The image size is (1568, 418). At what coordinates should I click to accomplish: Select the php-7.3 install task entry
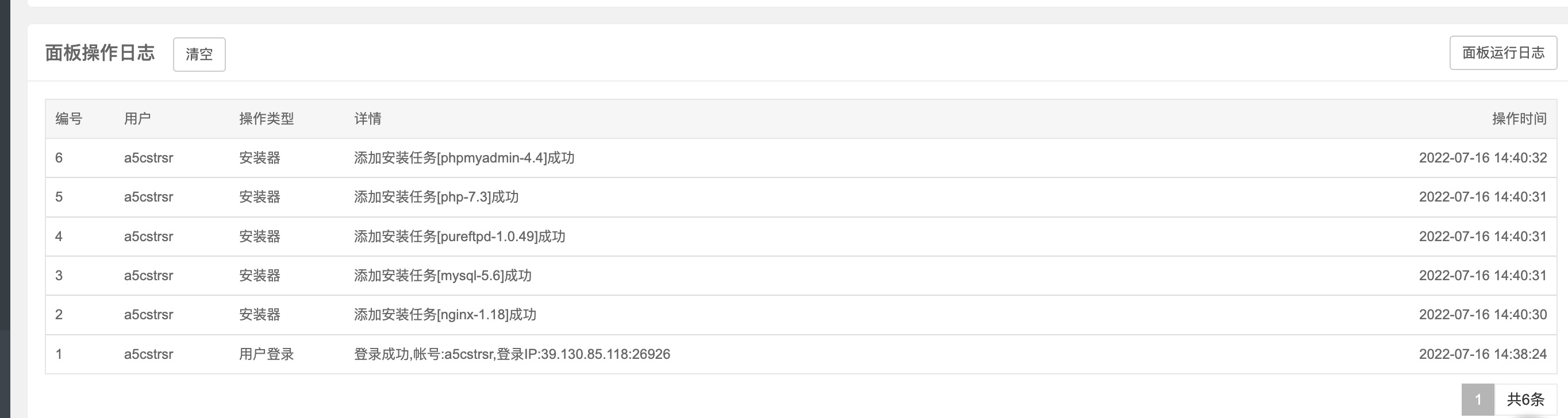click(436, 197)
